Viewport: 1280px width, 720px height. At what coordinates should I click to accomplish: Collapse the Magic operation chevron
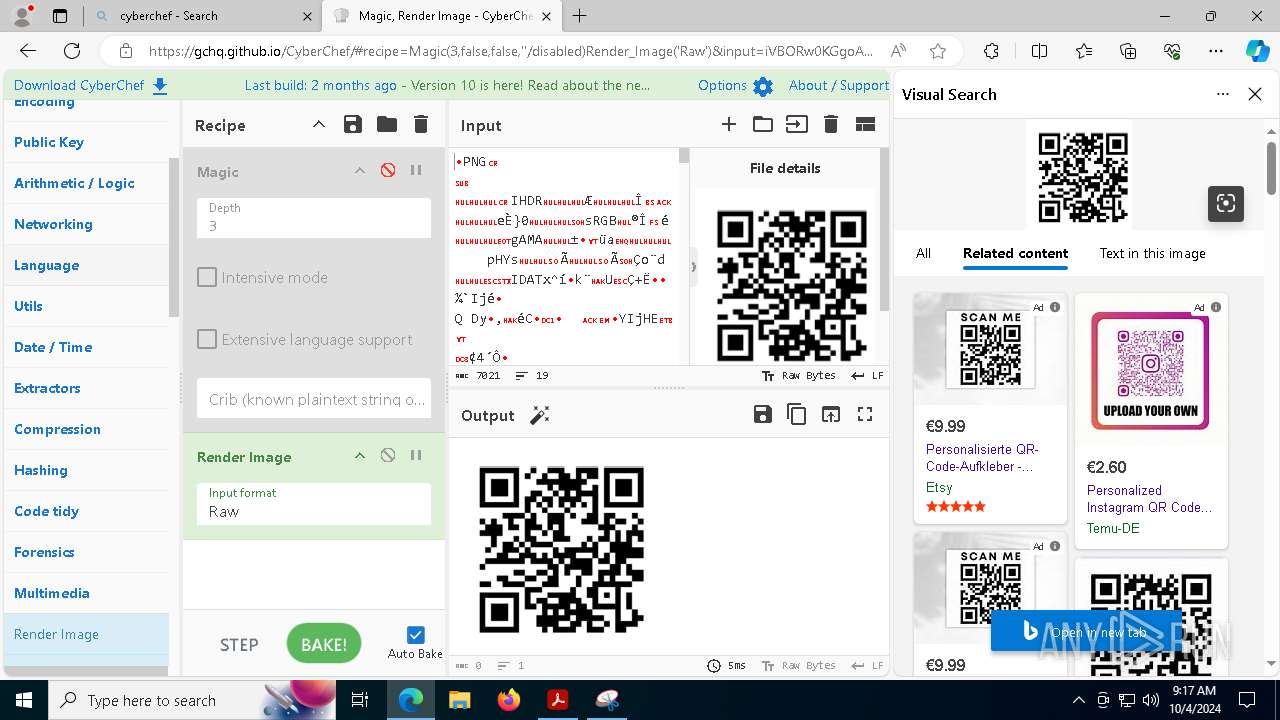(360, 171)
